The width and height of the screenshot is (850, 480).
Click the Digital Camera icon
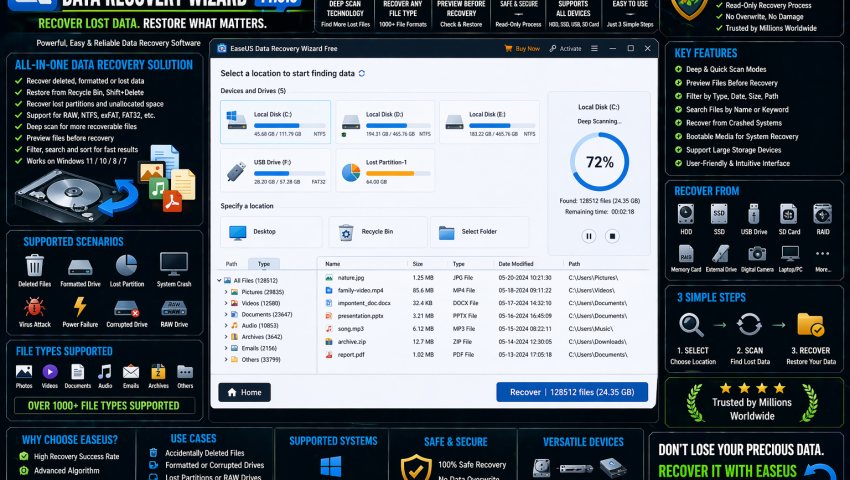click(x=757, y=253)
